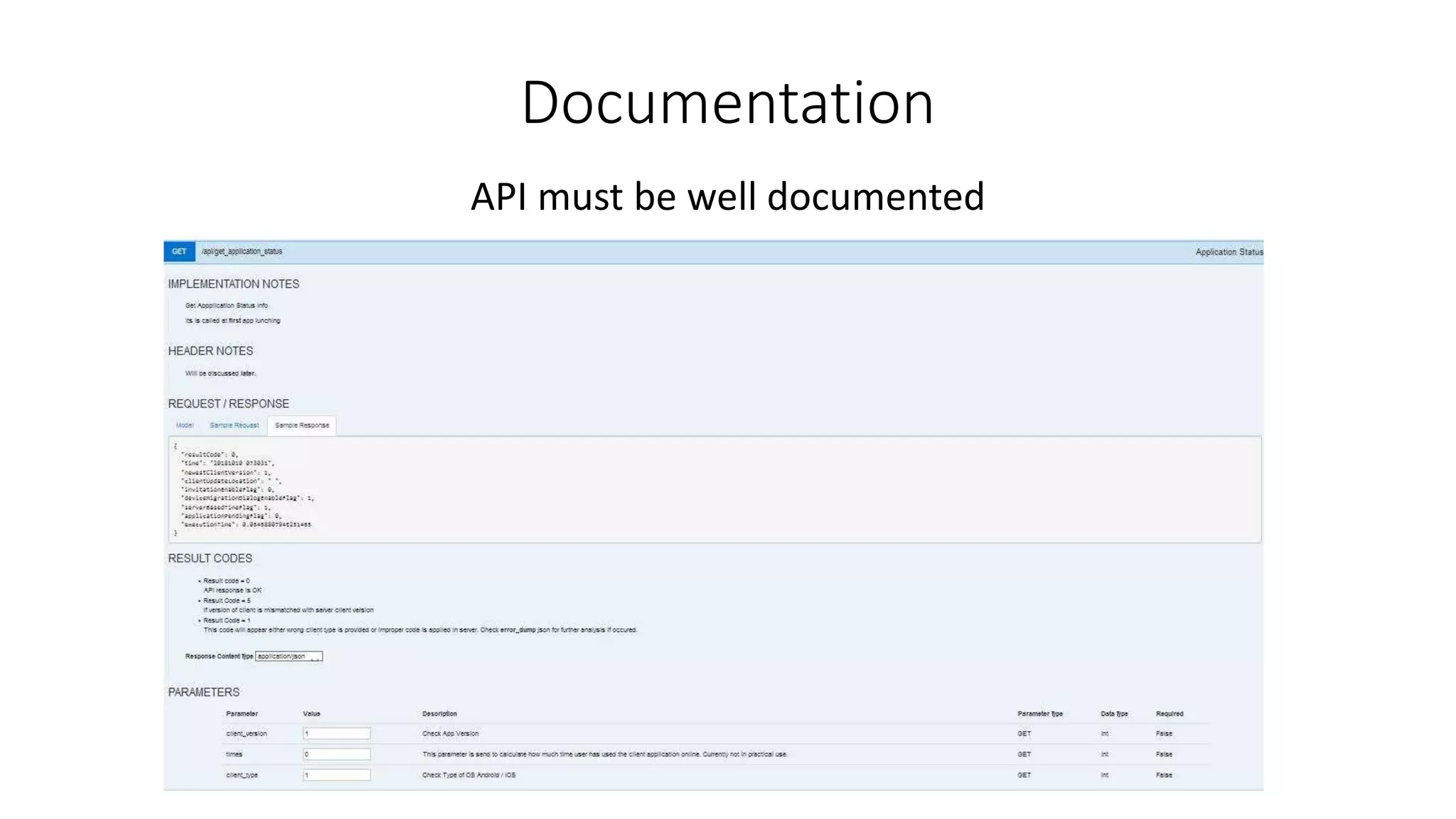Click the "applicationPendingFlag" JSON line

click(x=231, y=516)
